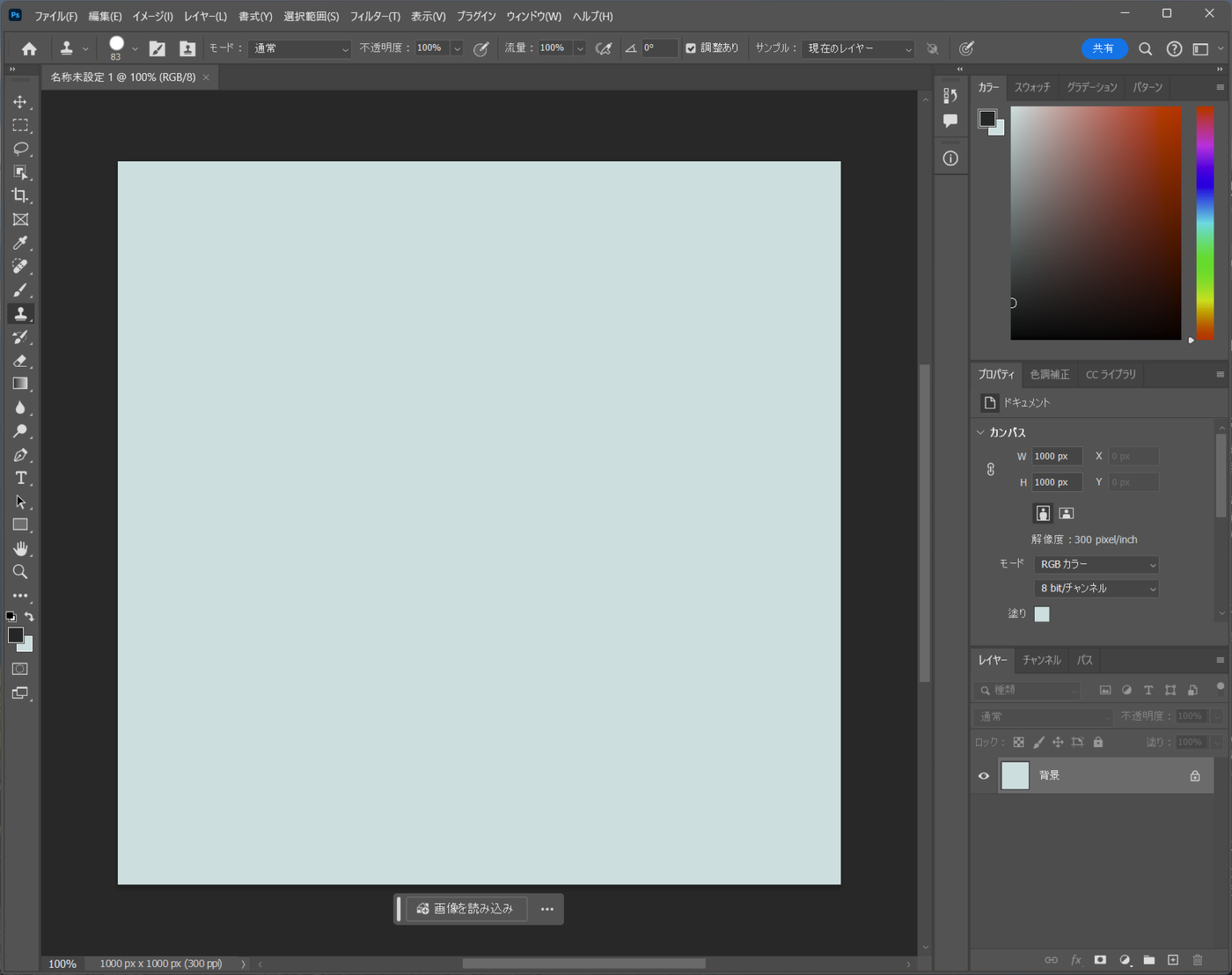This screenshot has width=1232, height=975.
Task: Hide the 背景 layer visibility
Action: tap(983, 775)
